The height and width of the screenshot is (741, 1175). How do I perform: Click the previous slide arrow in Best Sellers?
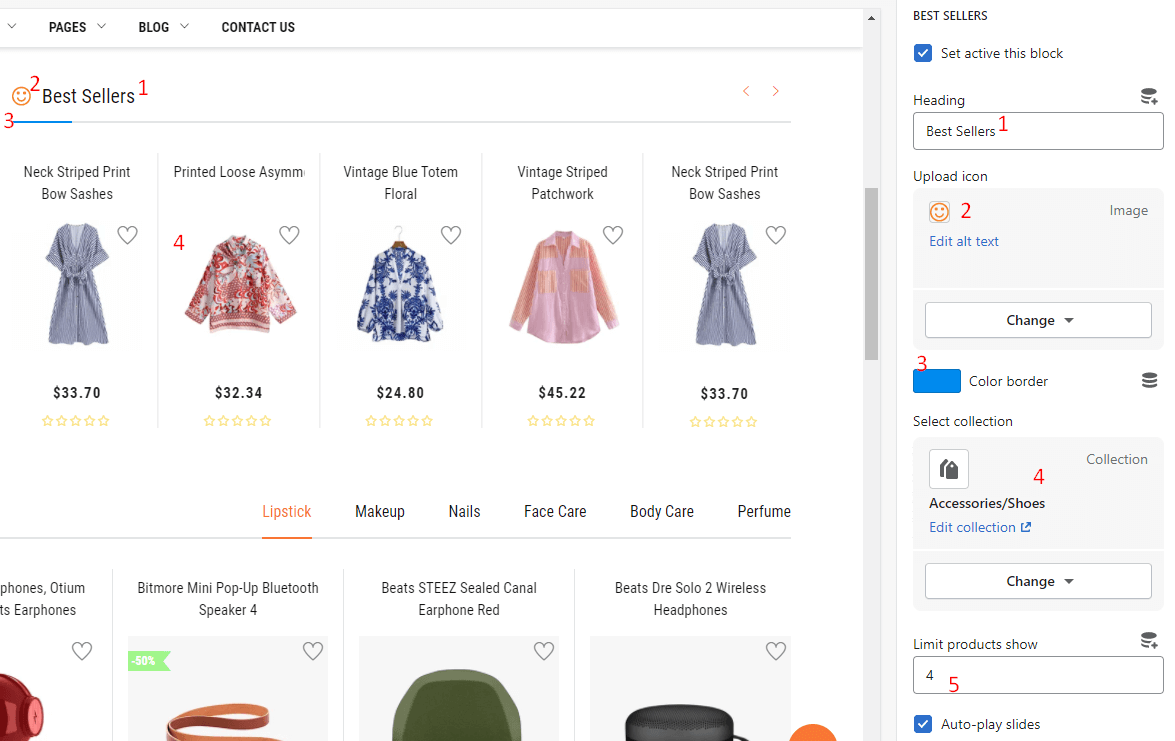746,92
